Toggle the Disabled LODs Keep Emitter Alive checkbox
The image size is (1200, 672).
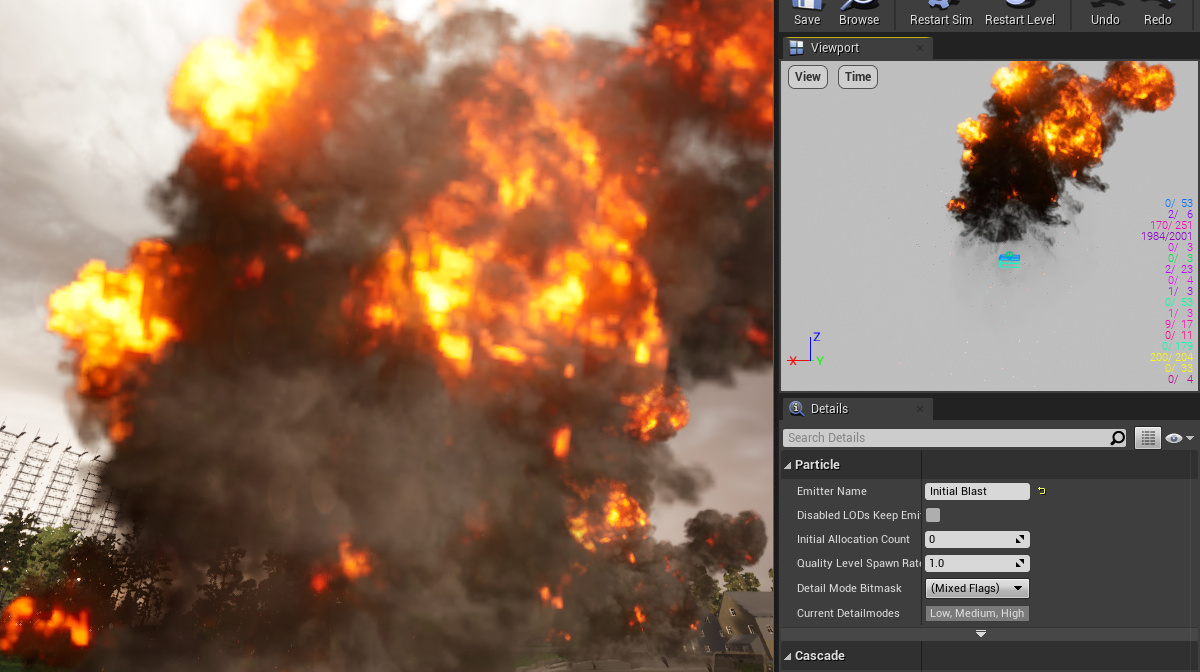tap(933, 515)
